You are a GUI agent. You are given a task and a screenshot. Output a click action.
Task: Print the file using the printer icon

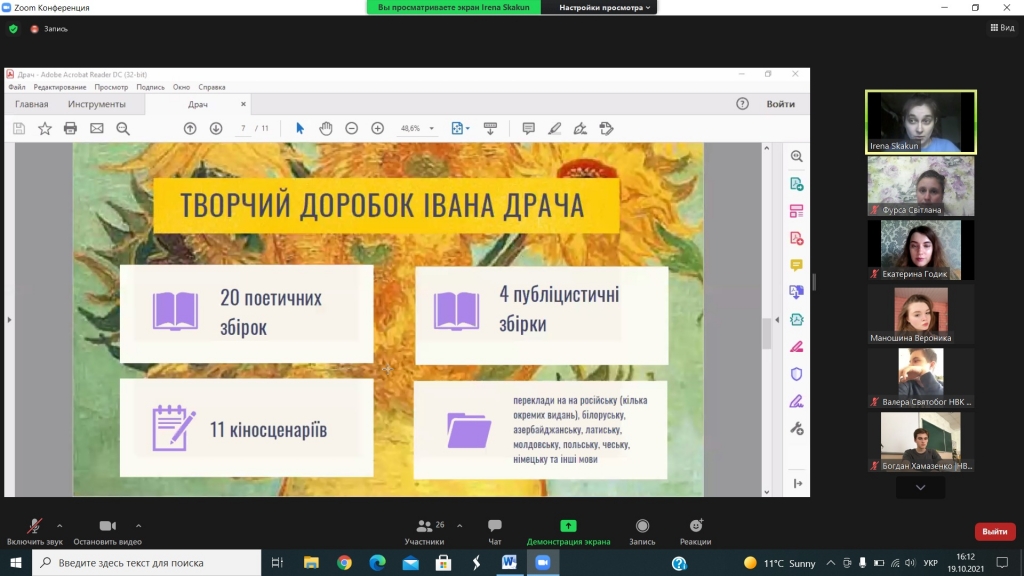pyautogui.click(x=71, y=129)
